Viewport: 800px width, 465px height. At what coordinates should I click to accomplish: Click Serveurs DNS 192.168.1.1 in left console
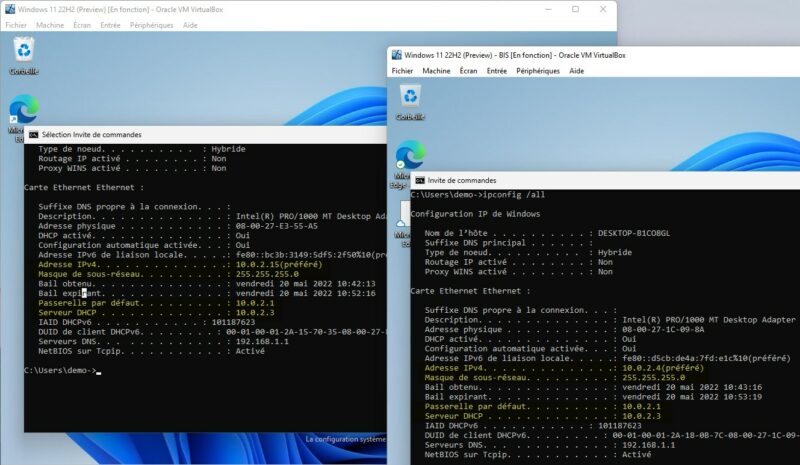tap(163, 341)
